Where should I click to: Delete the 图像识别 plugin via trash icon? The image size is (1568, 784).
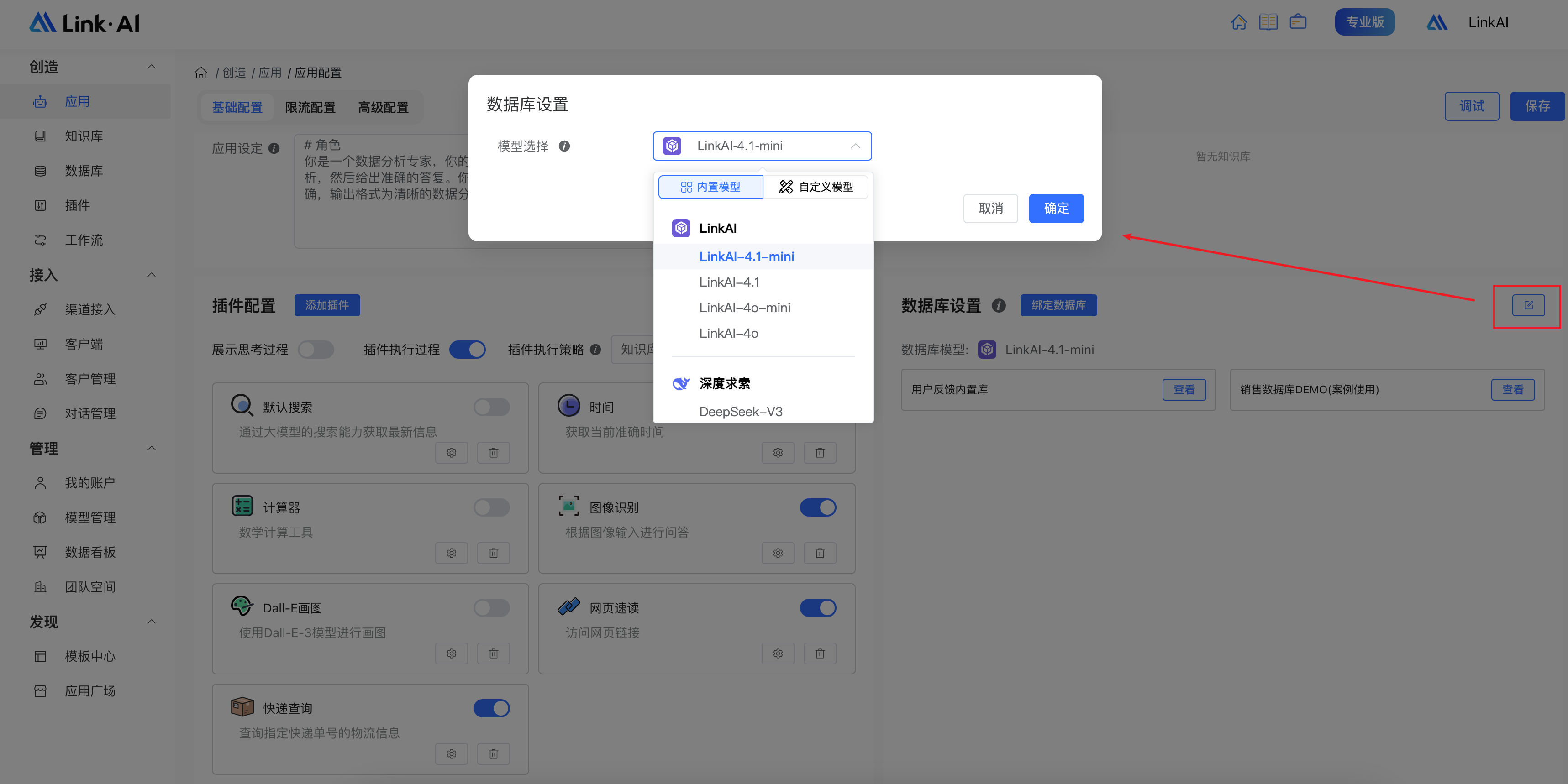[x=820, y=553]
